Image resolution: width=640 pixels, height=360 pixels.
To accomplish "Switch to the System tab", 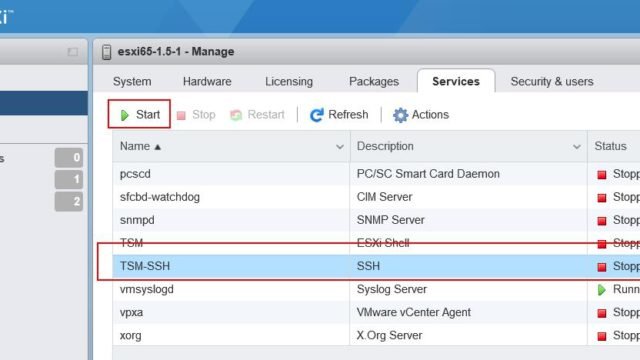I will click(x=132, y=82).
